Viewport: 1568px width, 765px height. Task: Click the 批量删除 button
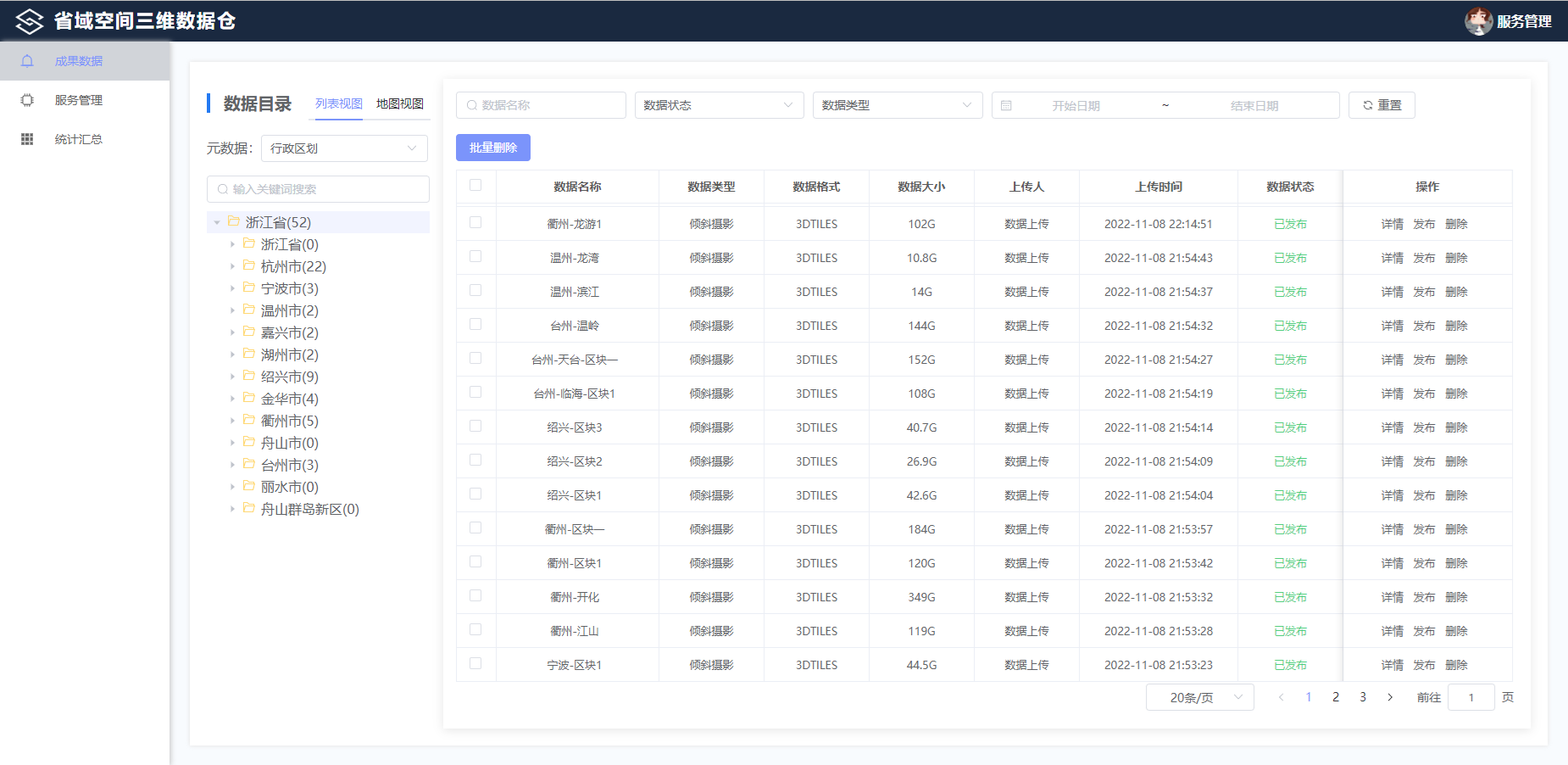coord(493,148)
